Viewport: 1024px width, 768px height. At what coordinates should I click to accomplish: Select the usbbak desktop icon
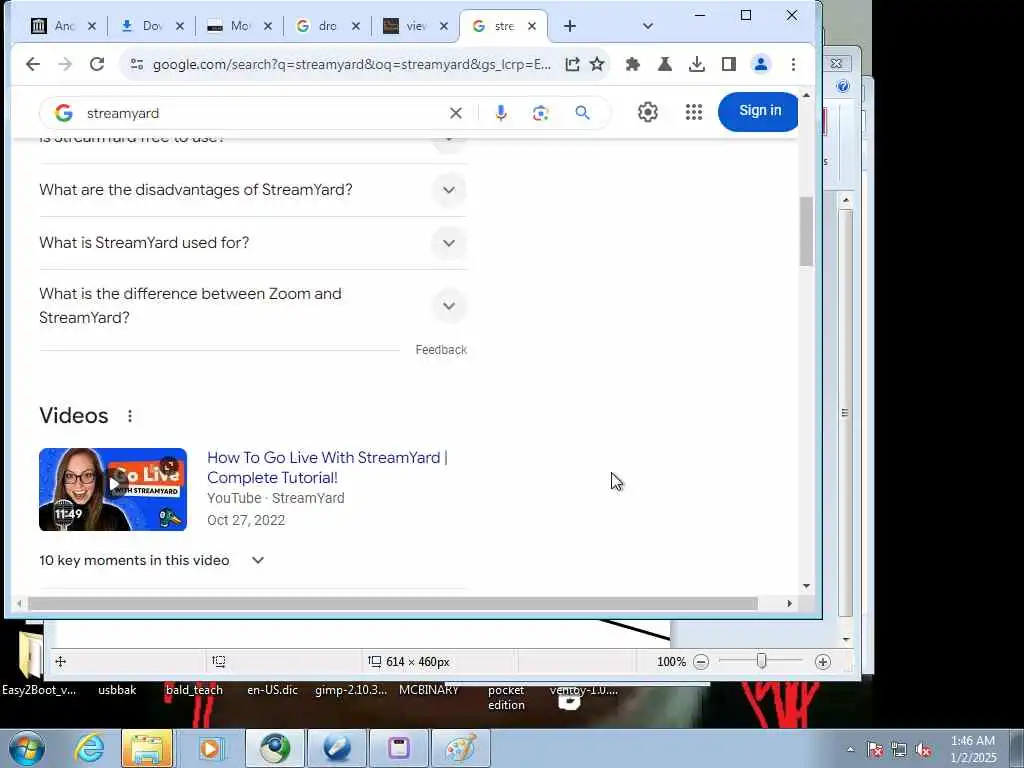click(118, 690)
